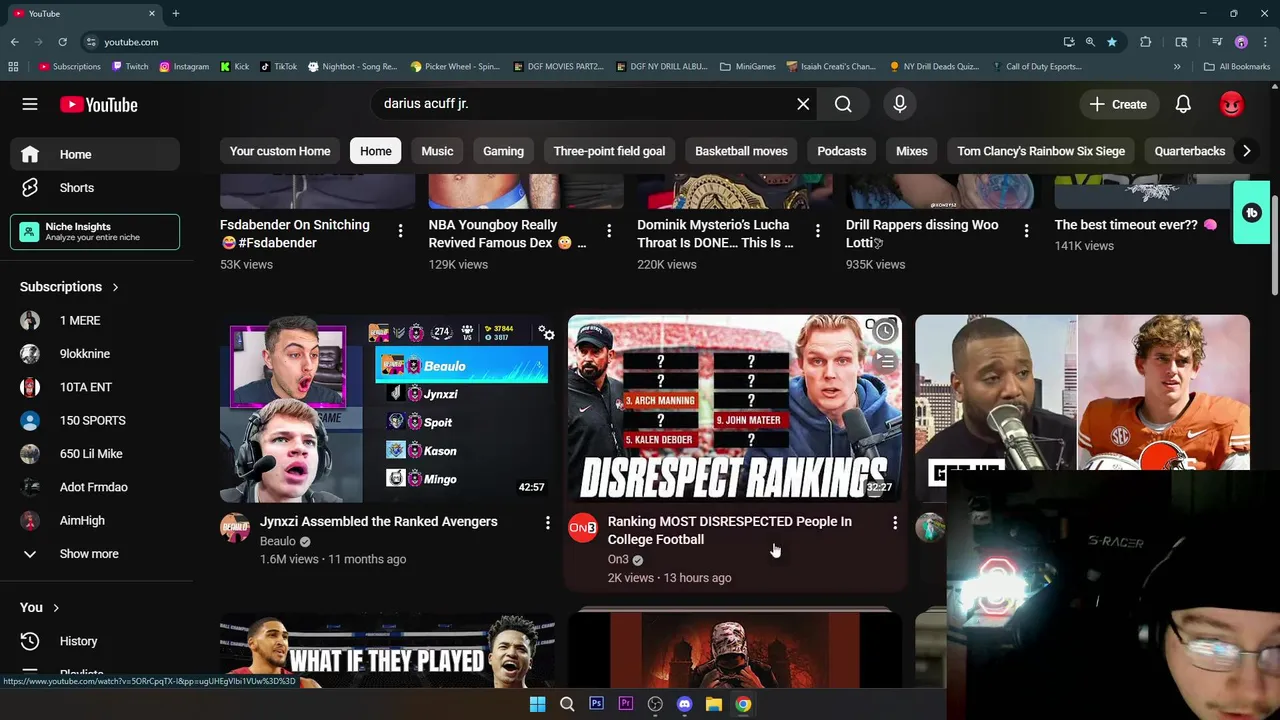Open options for Fsdabender On Snitching short
The height and width of the screenshot is (720, 1280).
click(x=400, y=231)
